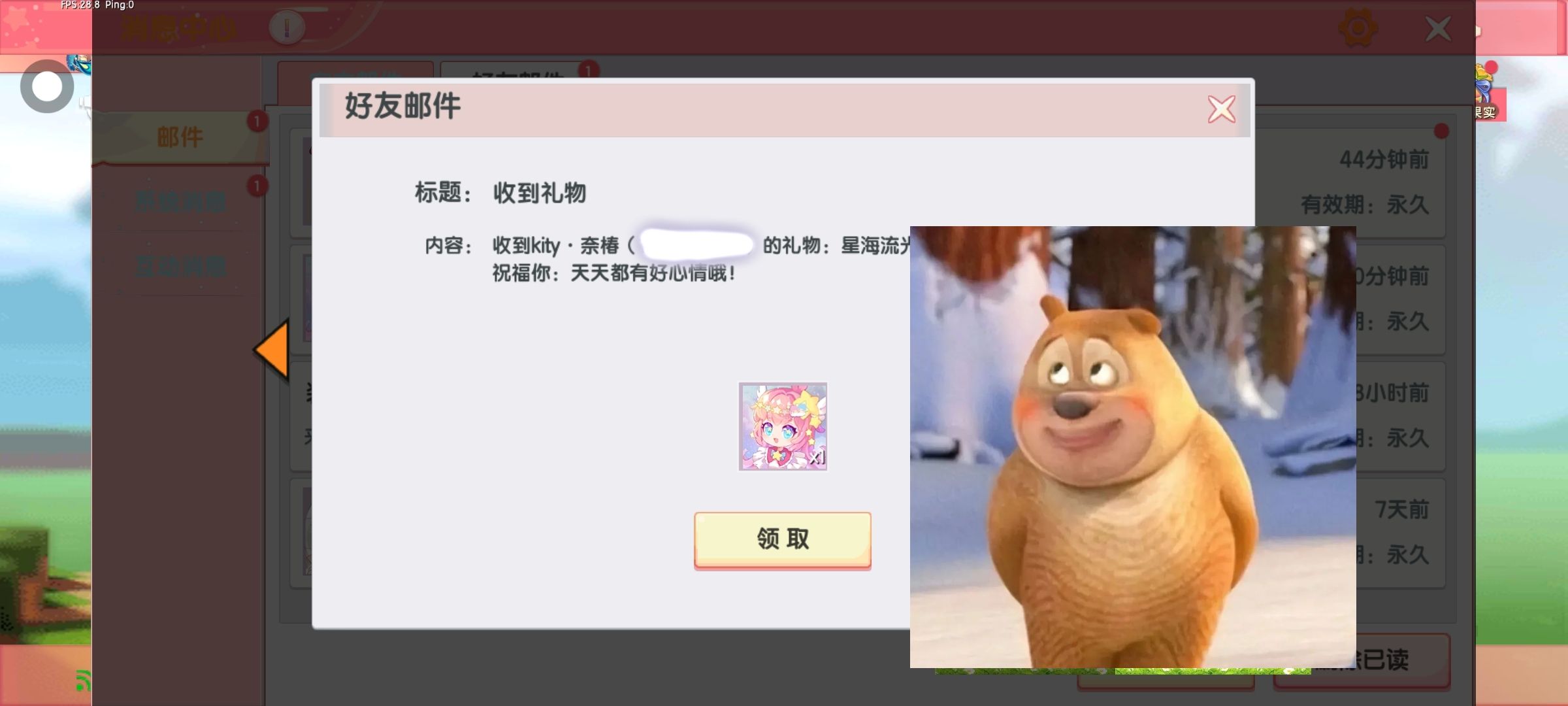Image resolution: width=1568 pixels, height=706 pixels.
Task: Open the 系统消息 sidebar tab
Action: (180, 201)
